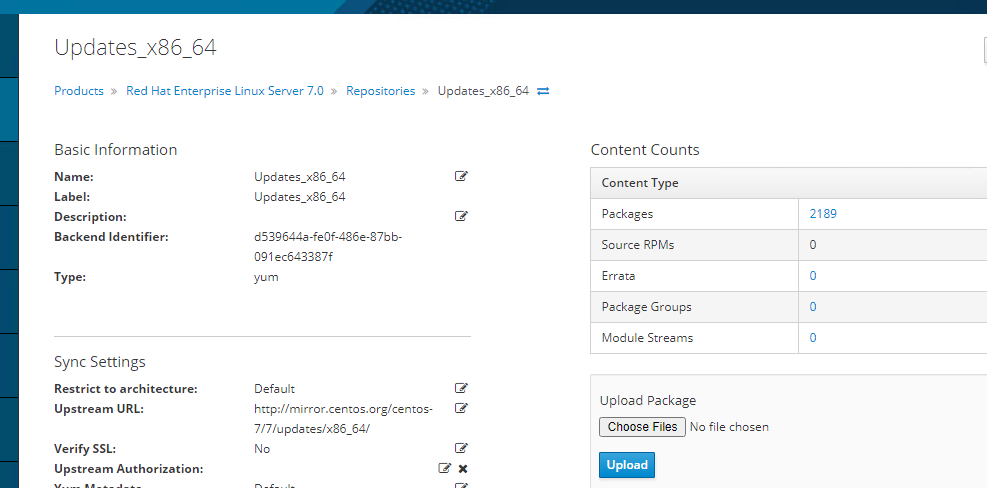Click the Label value Updates_x86_64

tap(300, 196)
